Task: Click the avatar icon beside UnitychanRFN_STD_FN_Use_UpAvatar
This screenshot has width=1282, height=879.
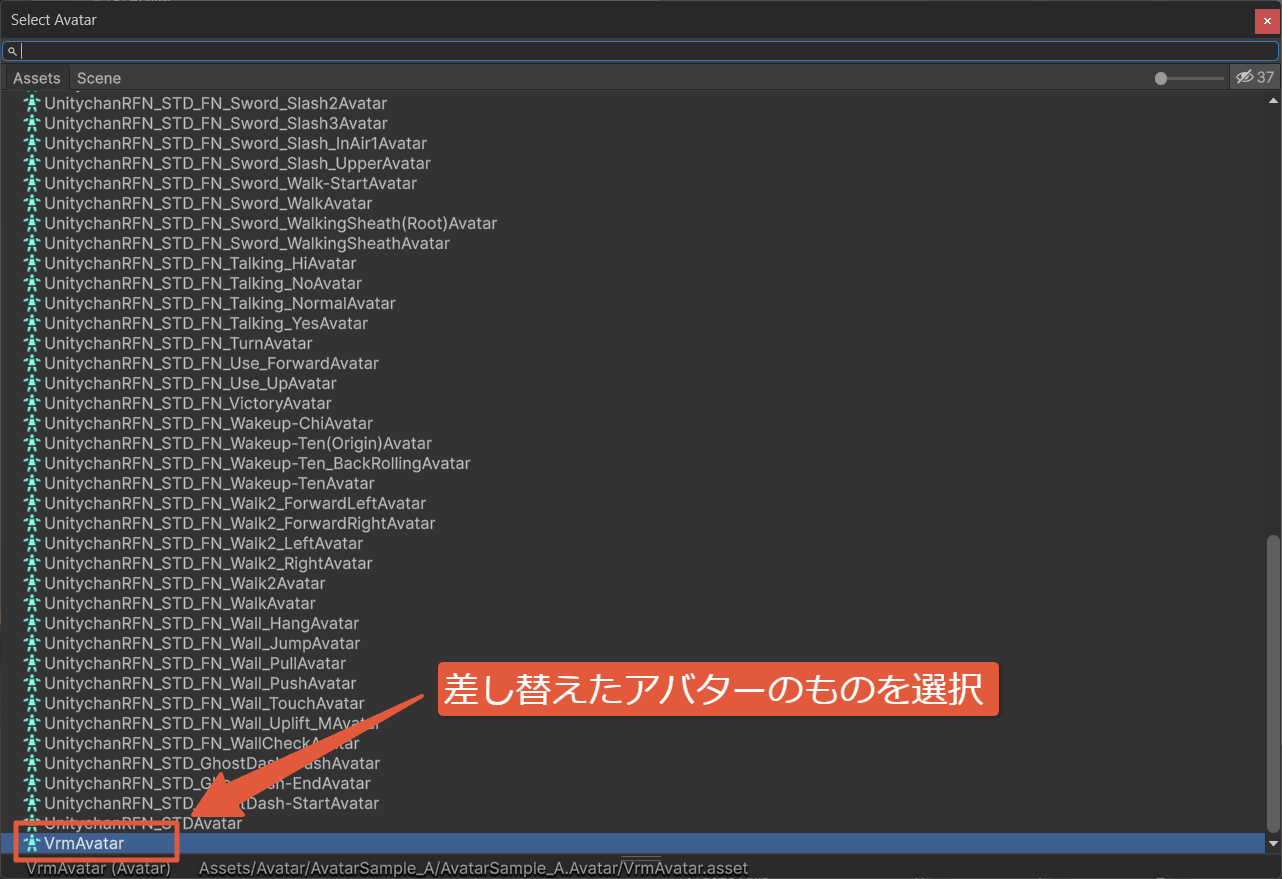Action: click(32, 383)
